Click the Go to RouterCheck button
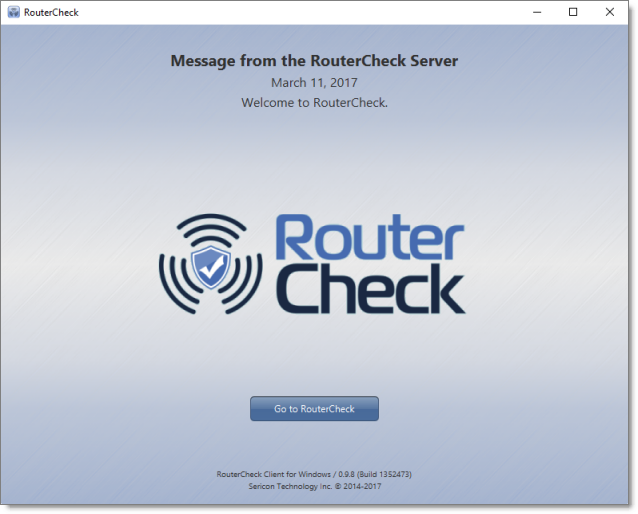 click(x=314, y=409)
